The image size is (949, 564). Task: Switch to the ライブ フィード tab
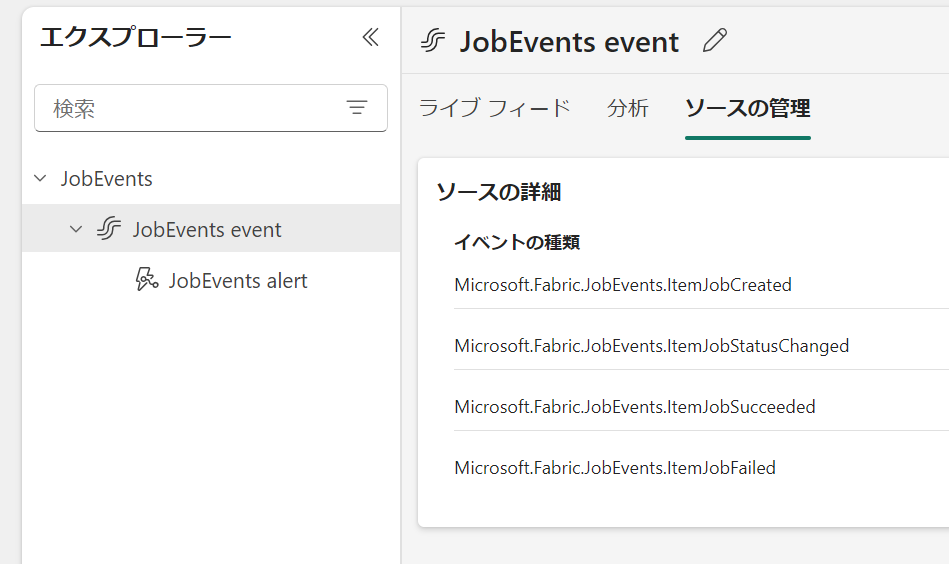pos(495,108)
